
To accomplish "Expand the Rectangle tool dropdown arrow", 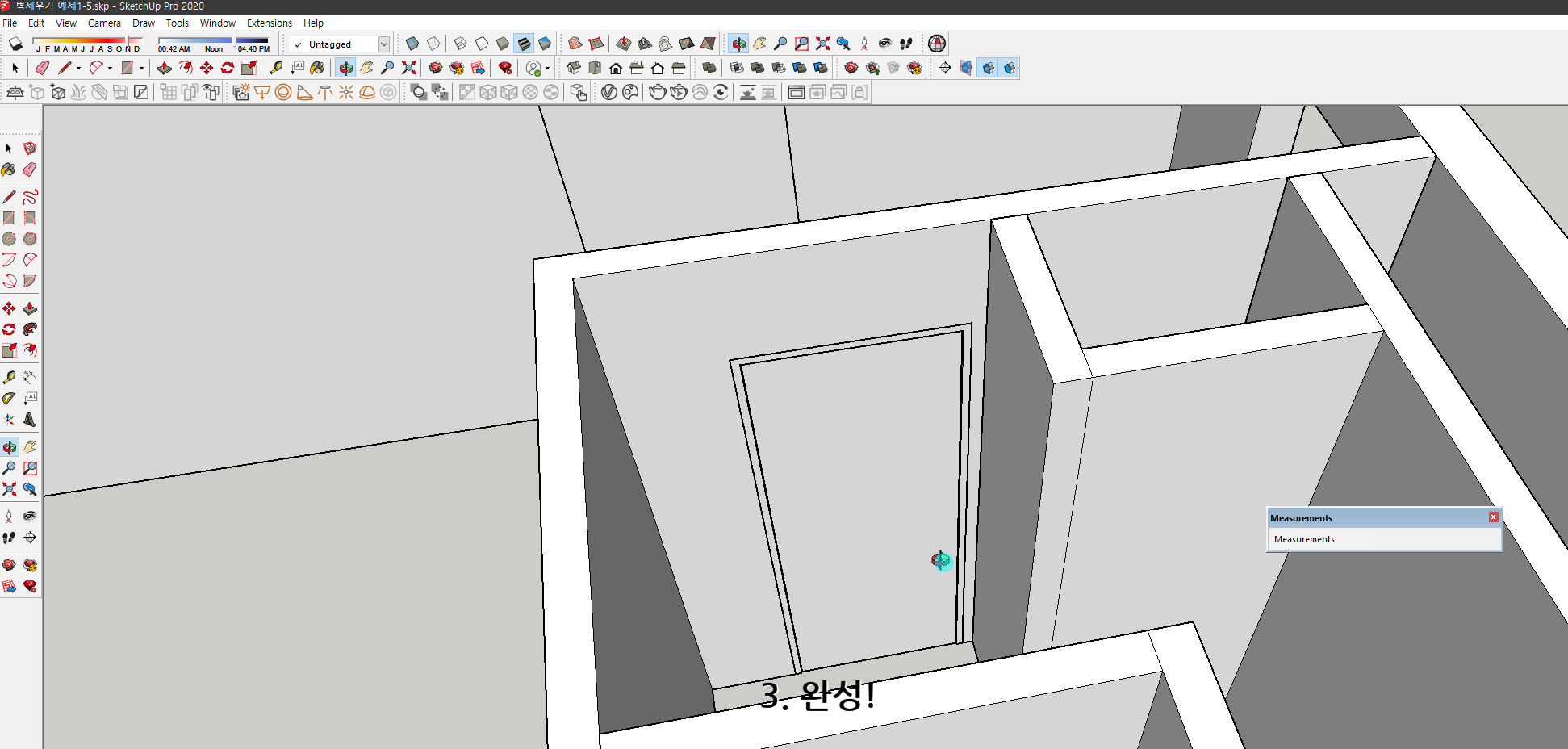I will pos(141,68).
